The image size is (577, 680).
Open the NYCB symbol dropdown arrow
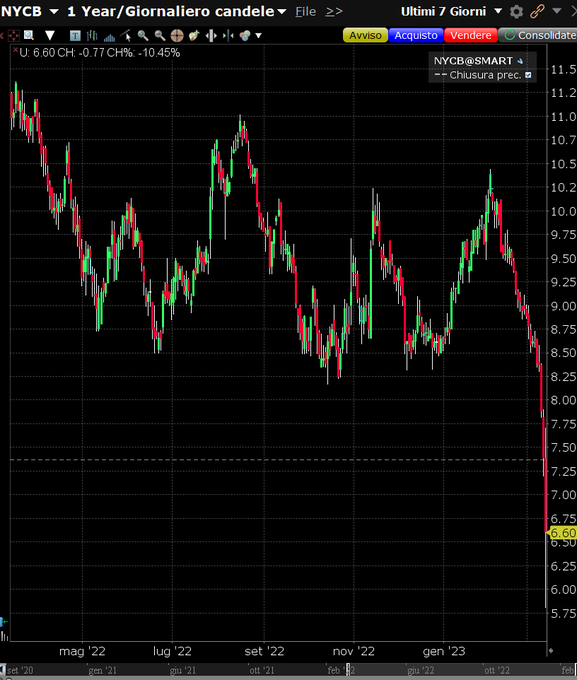point(54,12)
